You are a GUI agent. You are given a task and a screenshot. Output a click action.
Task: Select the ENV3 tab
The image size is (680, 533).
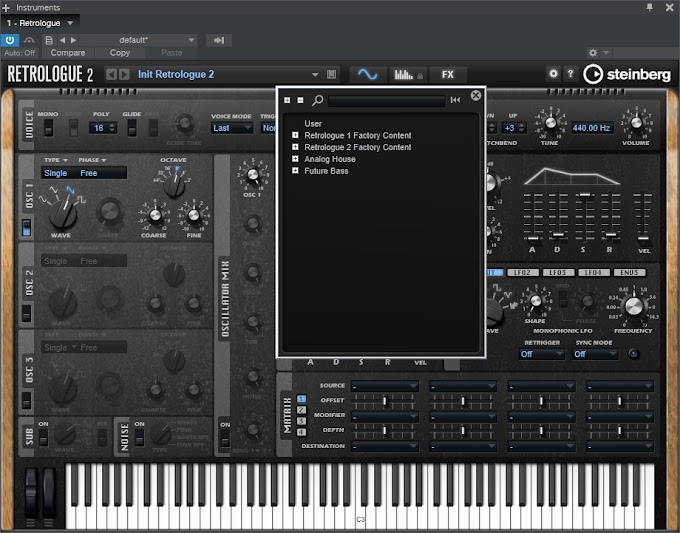[629, 272]
